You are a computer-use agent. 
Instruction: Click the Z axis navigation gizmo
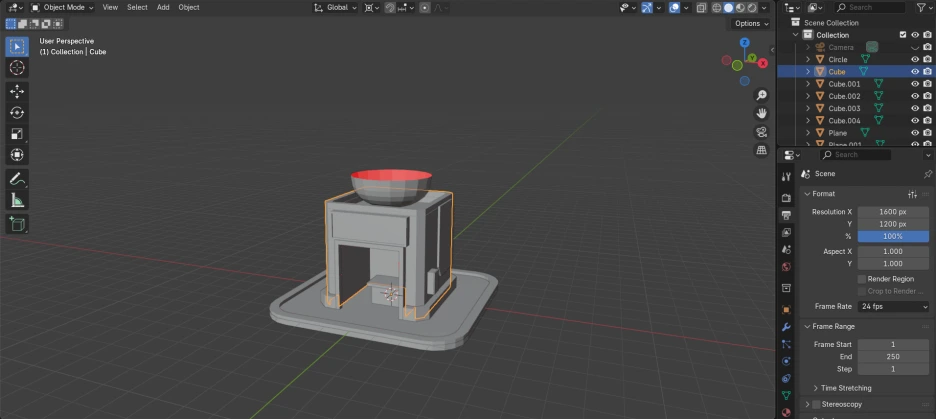pyautogui.click(x=744, y=42)
